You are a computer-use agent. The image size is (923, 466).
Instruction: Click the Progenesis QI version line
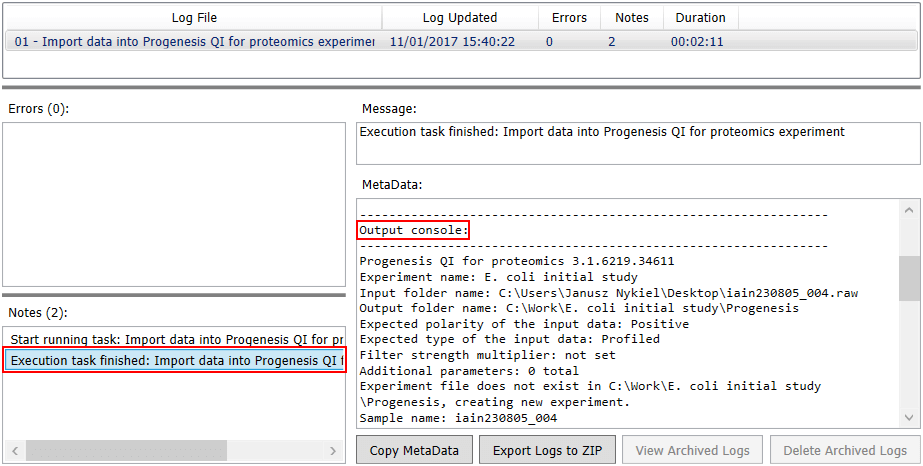pos(517,261)
